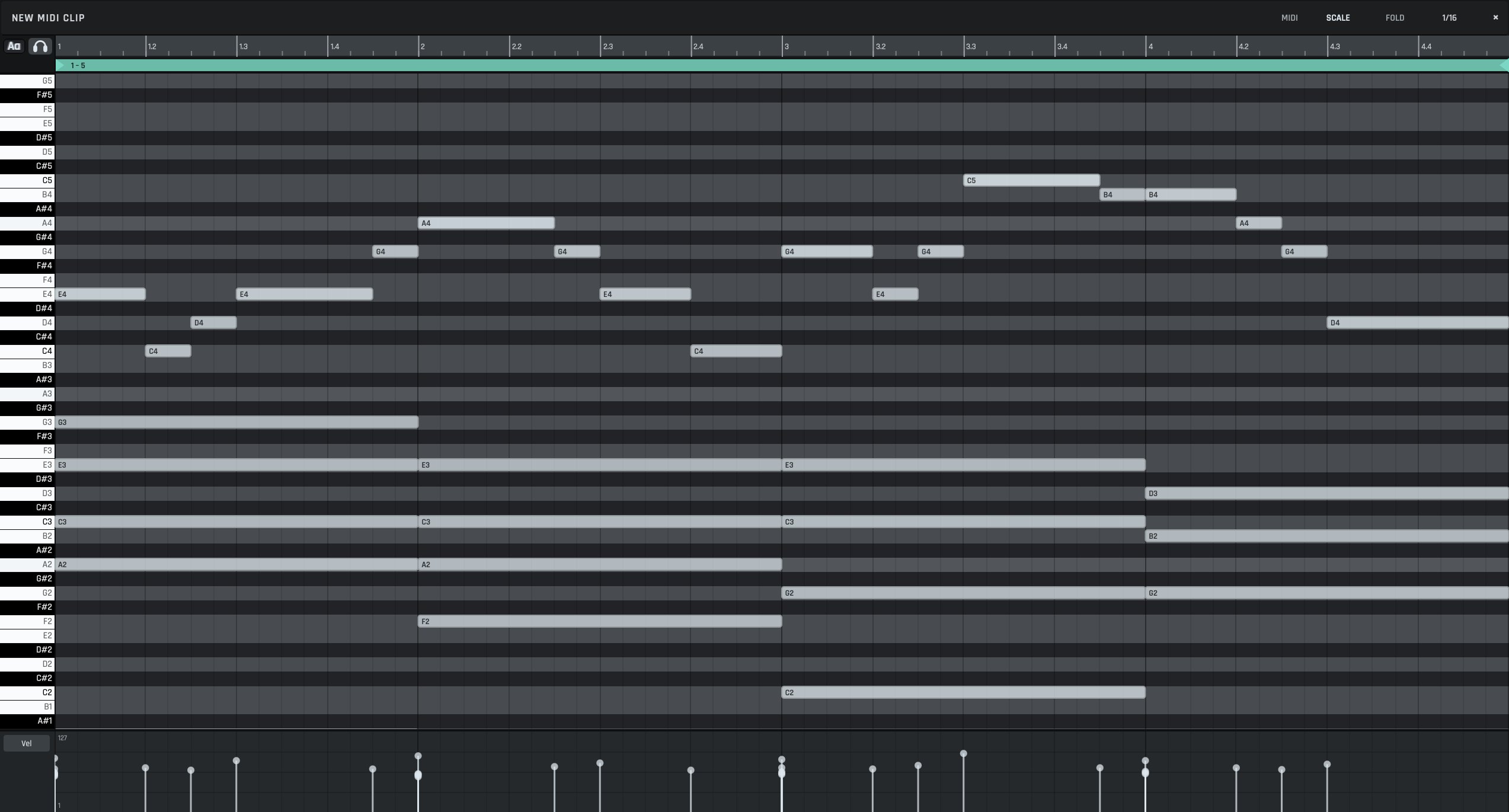The image size is (1509, 812).
Task: Click the C5 piano key
Action: point(27,180)
